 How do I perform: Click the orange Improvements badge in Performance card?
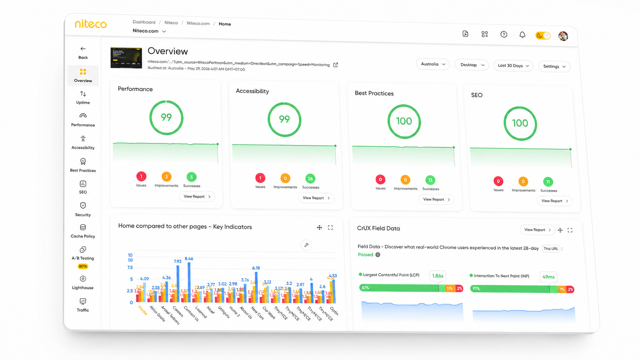(x=166, y=177)
